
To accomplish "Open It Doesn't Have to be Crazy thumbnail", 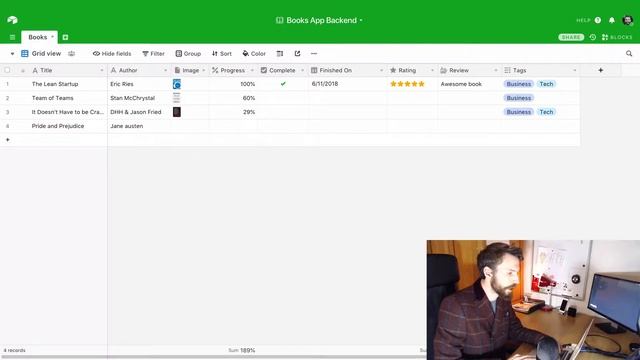I will click(x=177, y=112).
